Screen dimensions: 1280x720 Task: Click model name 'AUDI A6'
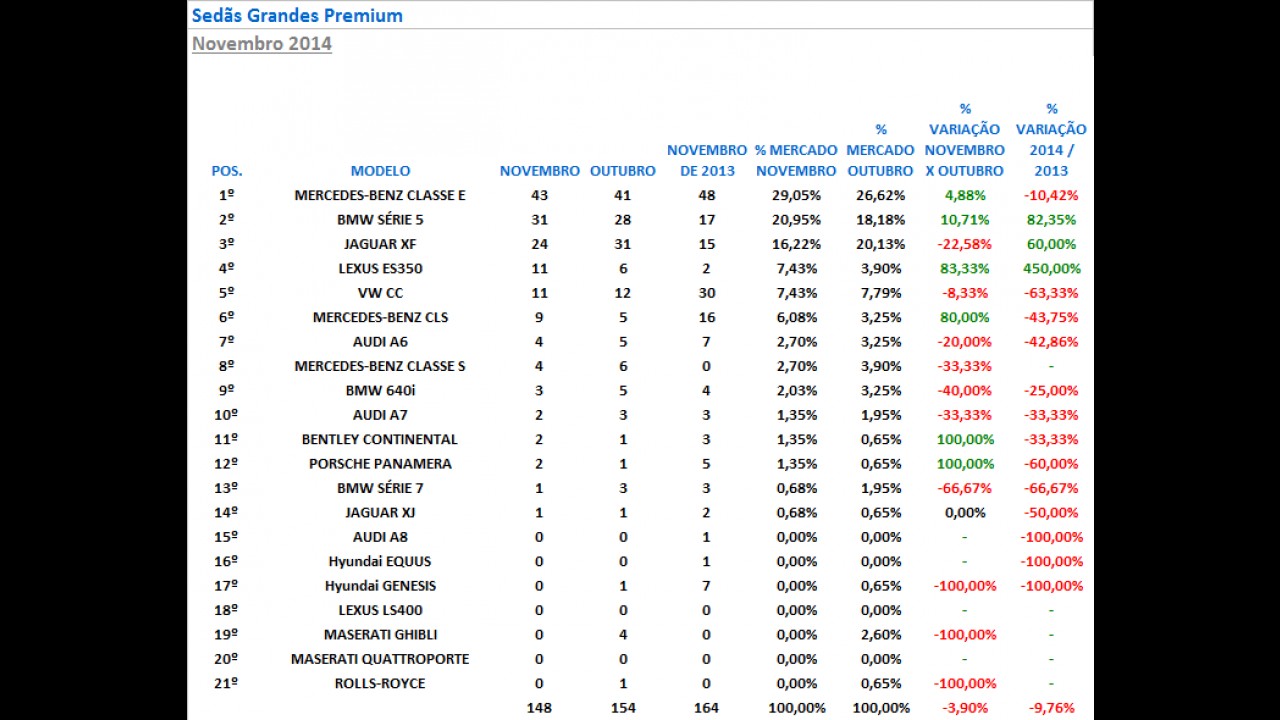380,342
